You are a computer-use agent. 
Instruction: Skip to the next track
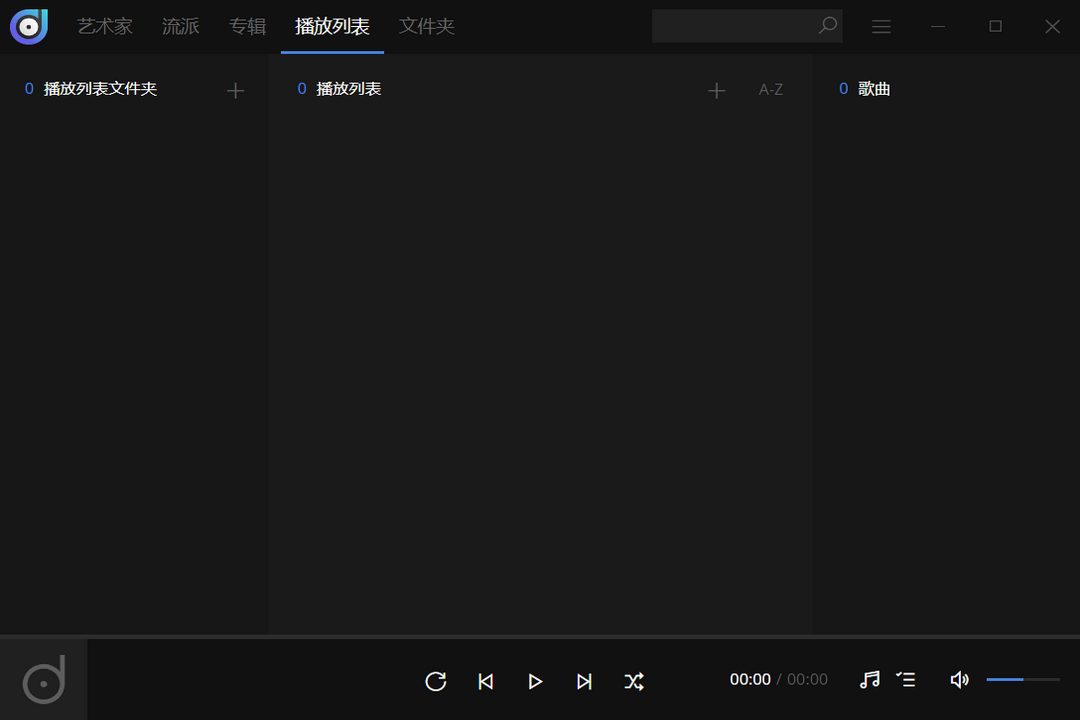[585, 681]
